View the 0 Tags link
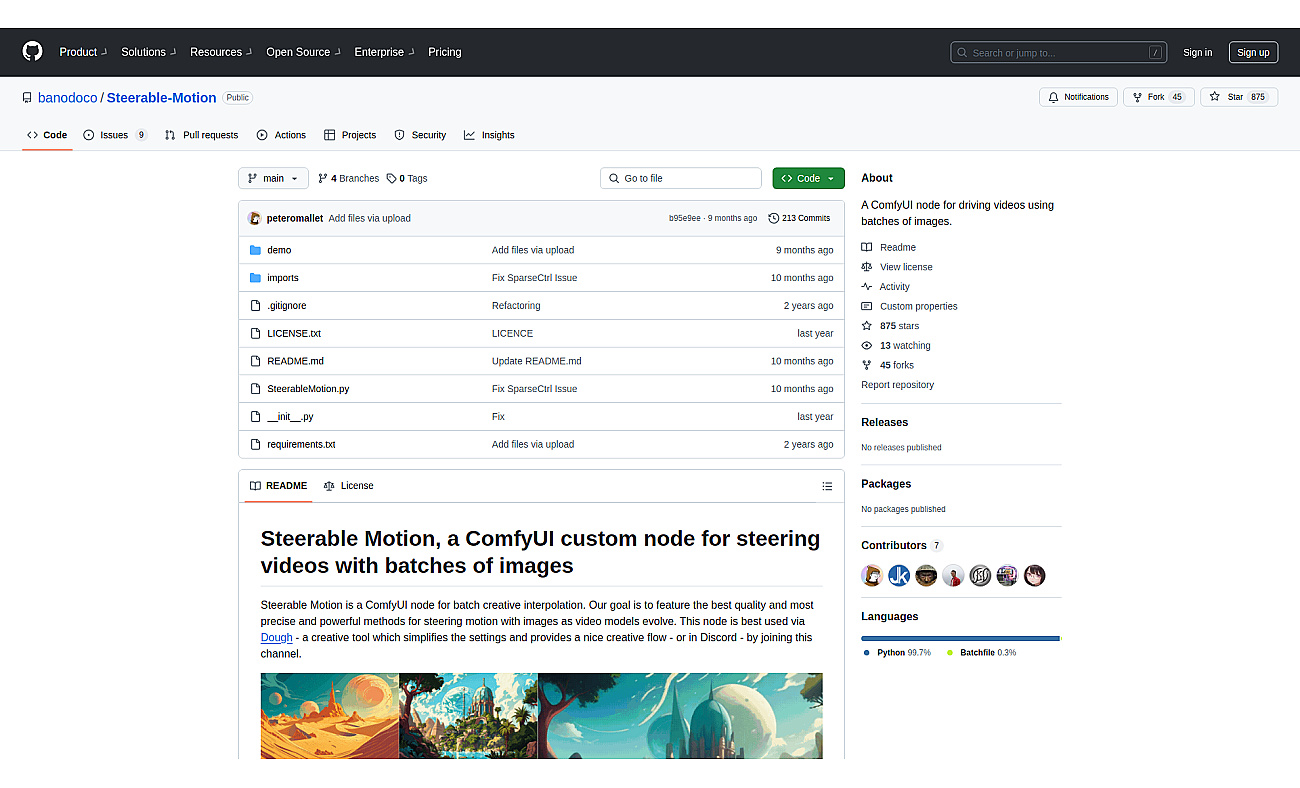The image size is (1300, 788). (x=407, y=178)
